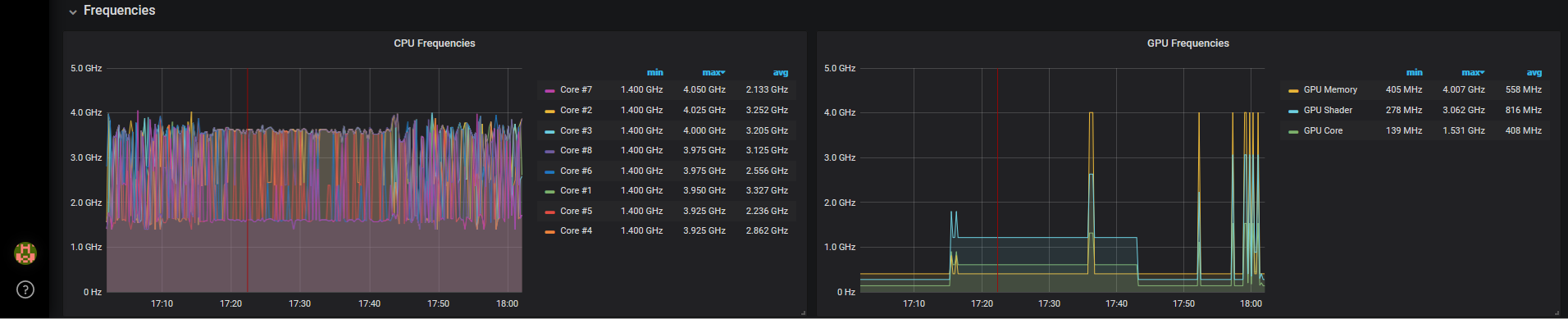
Task: Sort CPU legend by avg column
Action: coord(781,72)
